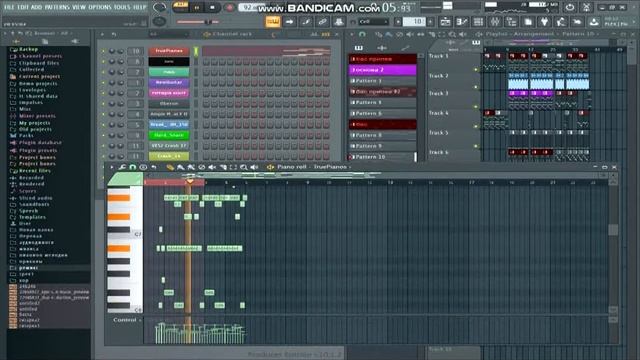Click the link/chain icon in the top toolbar
The height and width of the screenshot is (360, 640).
pos(322,22)
